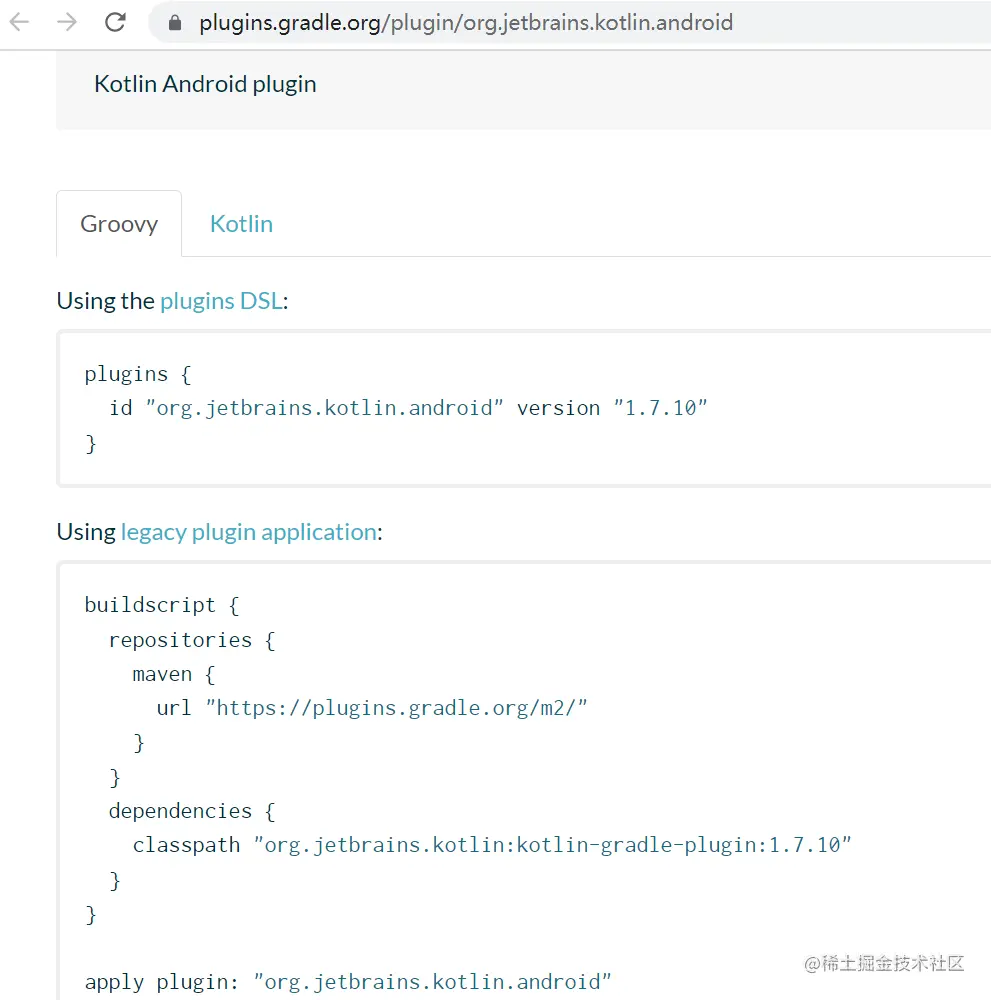Click the "repositories {" line

[191, 639]
